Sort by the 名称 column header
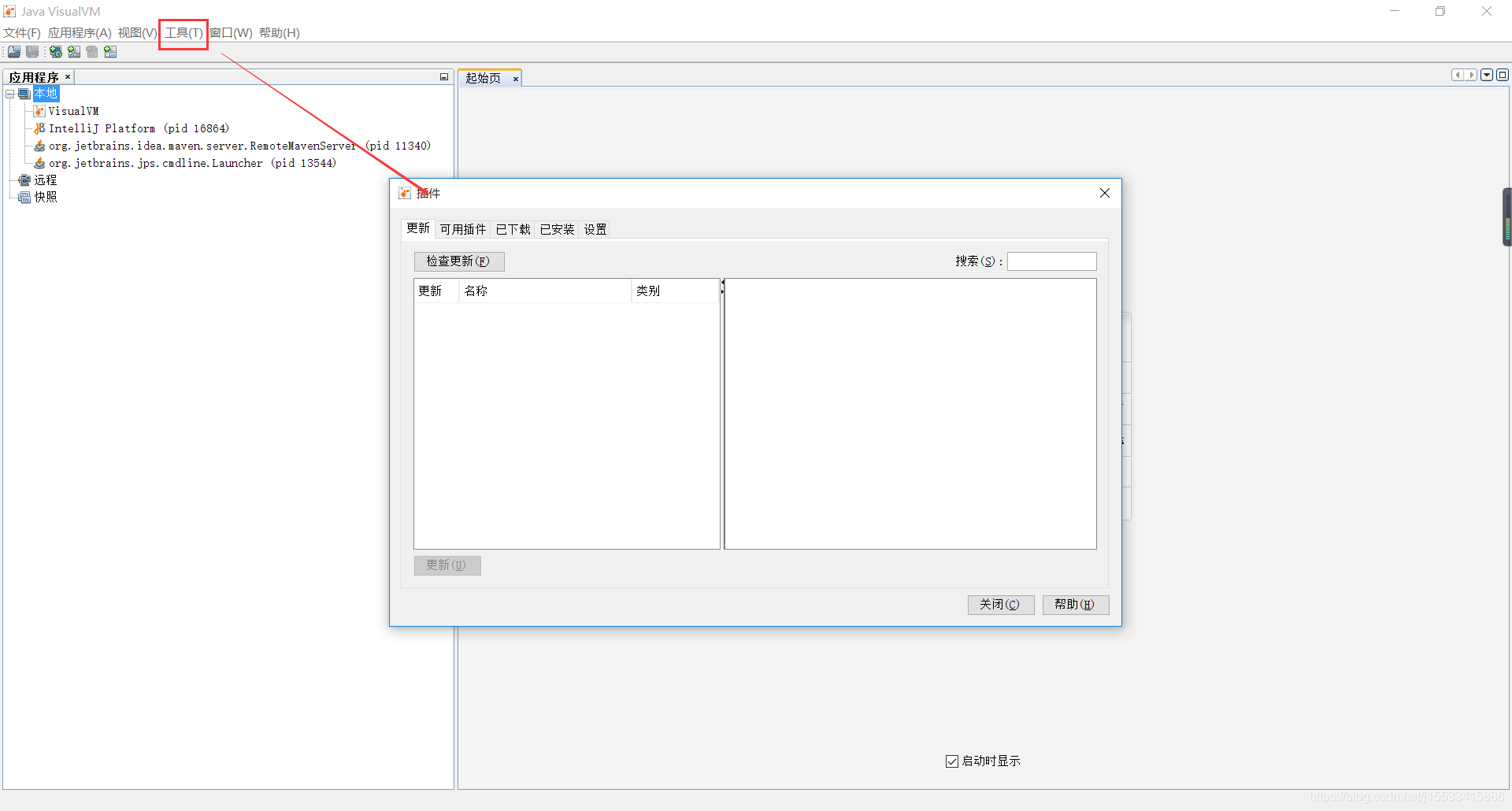The image size is (1512, 811). tap(545, 291)
